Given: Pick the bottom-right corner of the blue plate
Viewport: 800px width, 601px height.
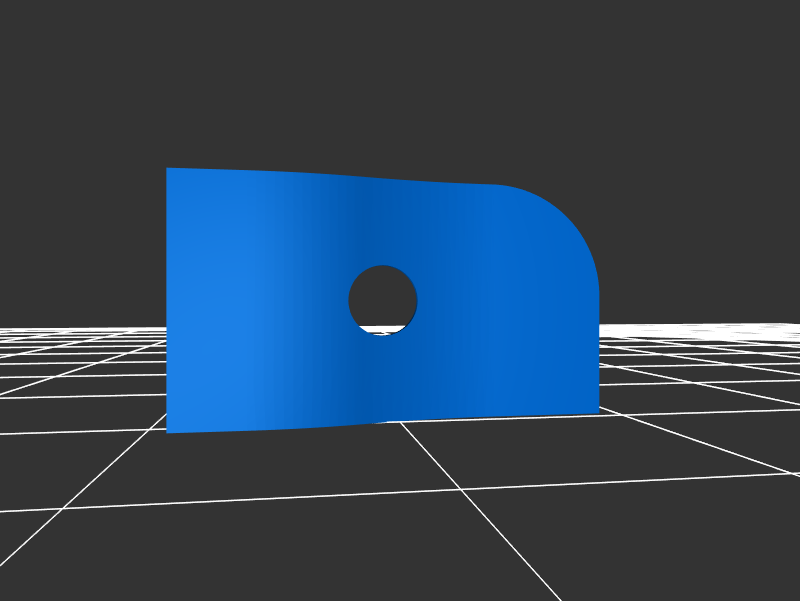Looking at the screenshot, I should pos(597,411).
